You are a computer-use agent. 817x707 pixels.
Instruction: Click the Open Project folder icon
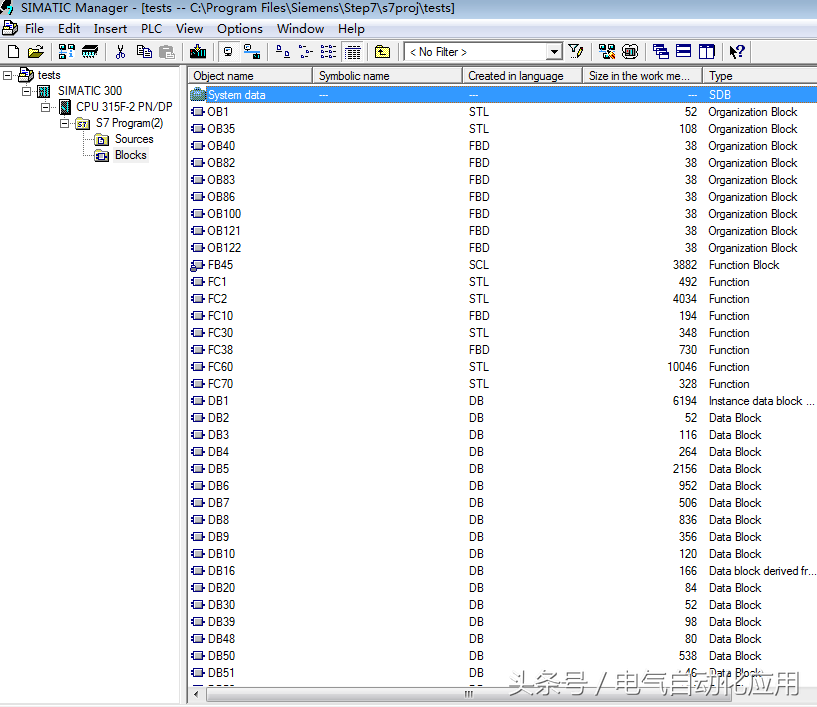pos(35,51)
